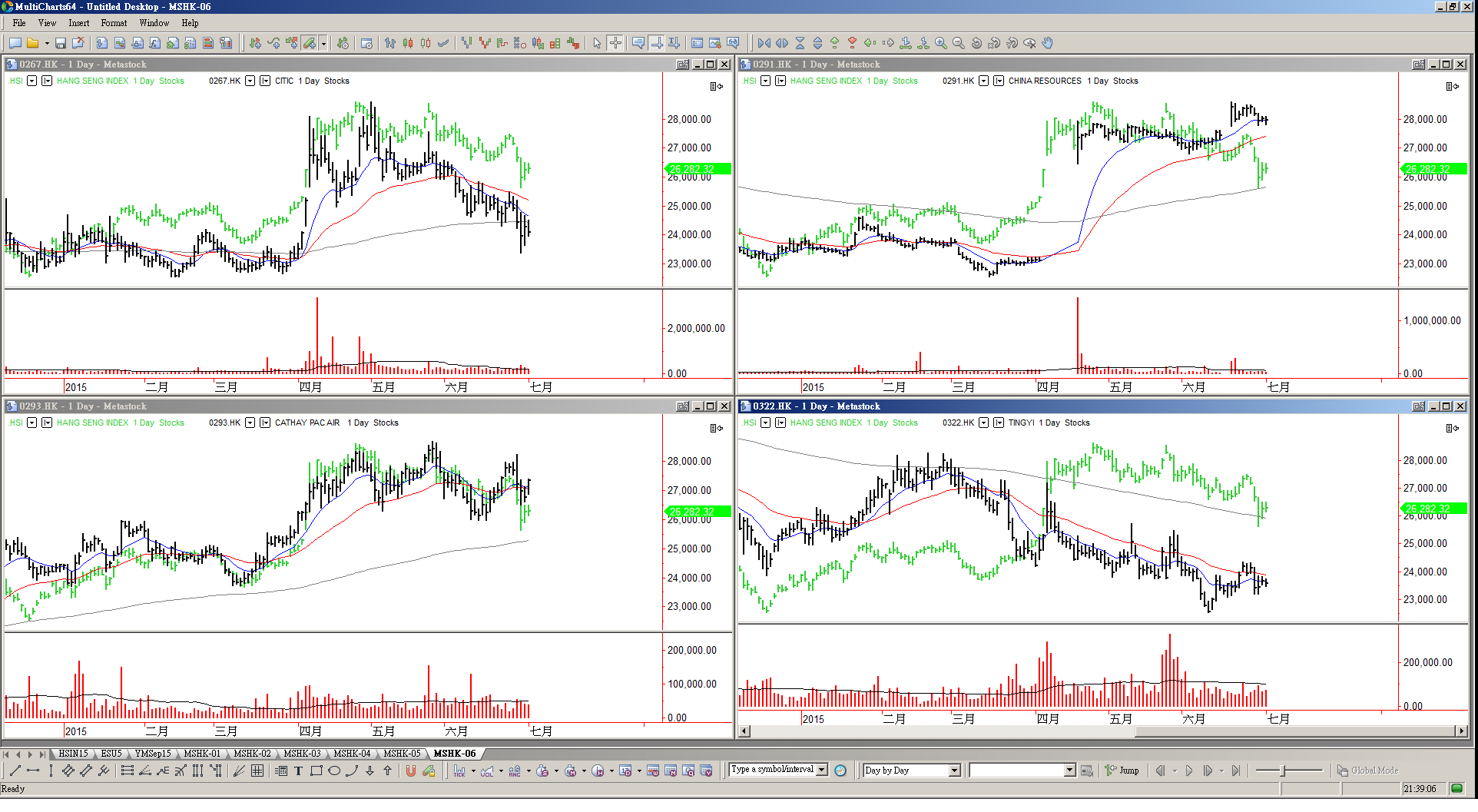Open 0293.HK symbol dropdown arrow
The height and width of the screenshot is (812, 1478).
pyautogui.click(x=250, y=423)
